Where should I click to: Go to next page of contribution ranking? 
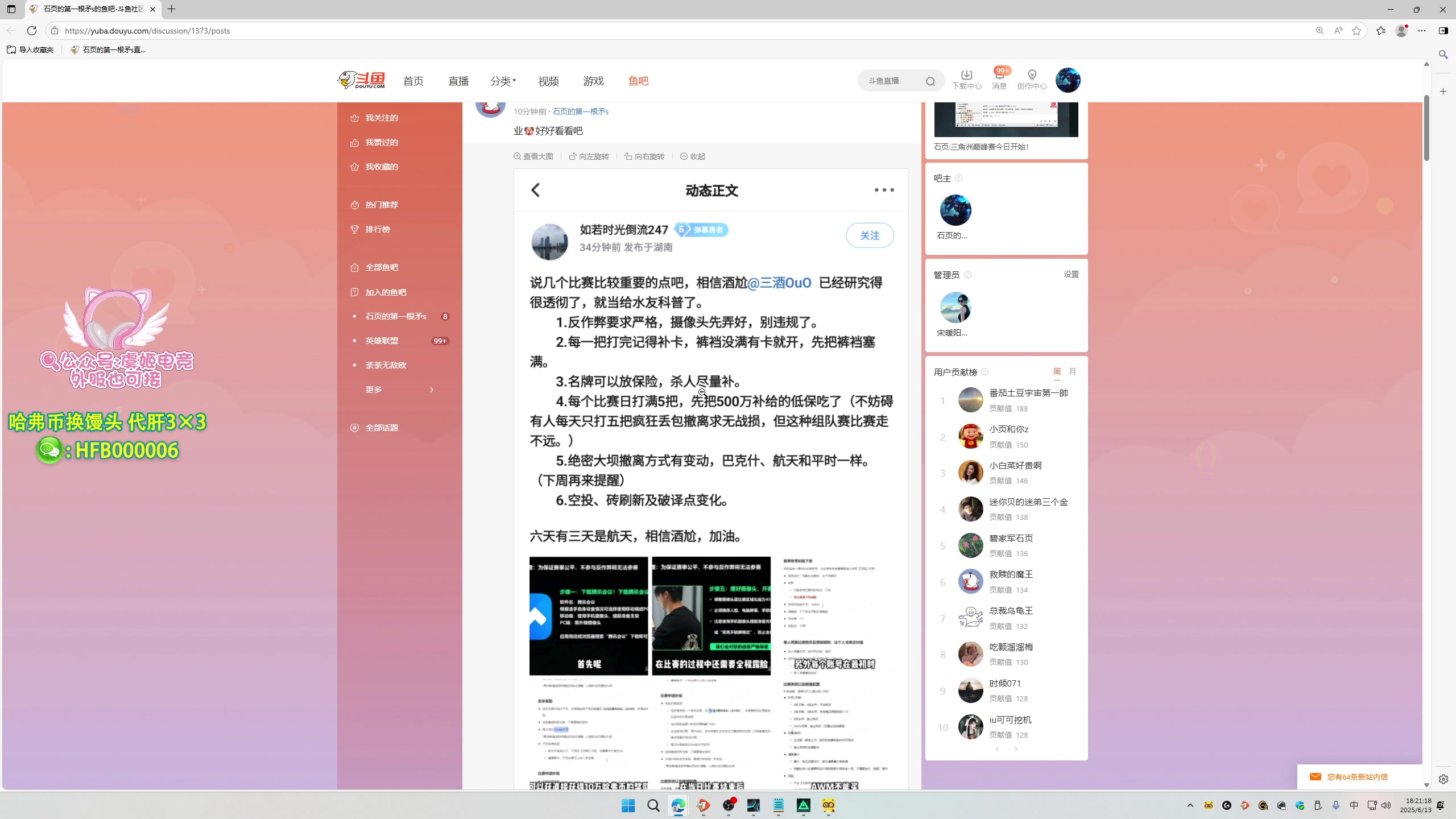coord(1016,749)
